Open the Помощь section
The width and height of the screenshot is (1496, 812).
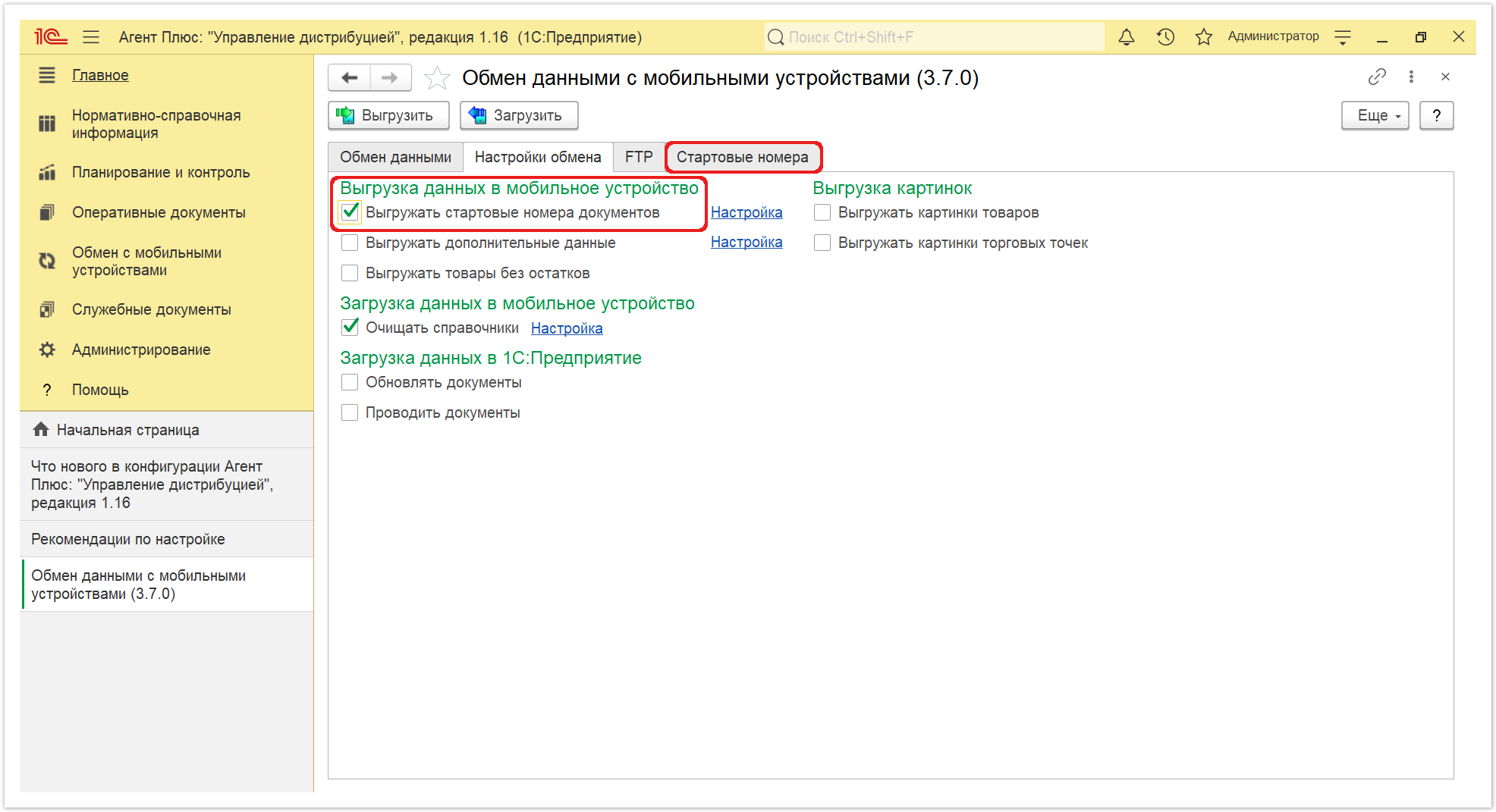pos(100,390)
